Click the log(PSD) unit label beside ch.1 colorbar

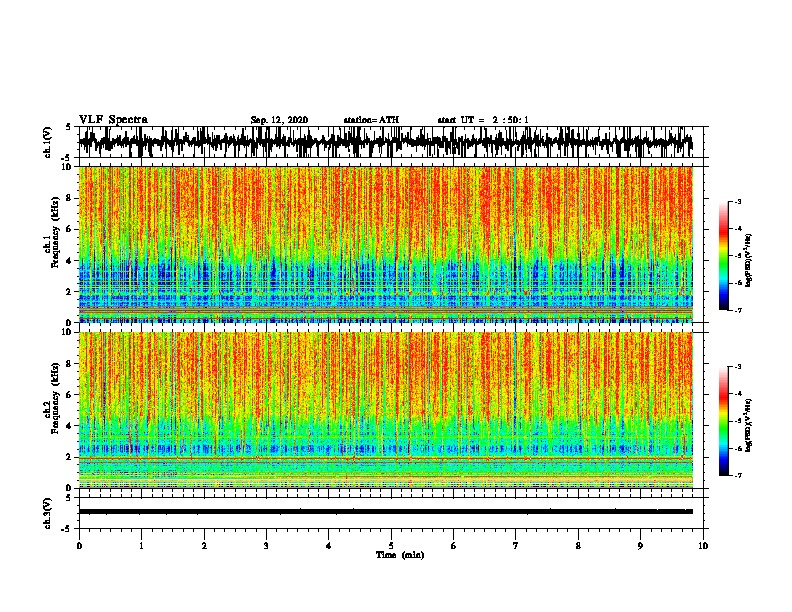click(x=750, y=260)
